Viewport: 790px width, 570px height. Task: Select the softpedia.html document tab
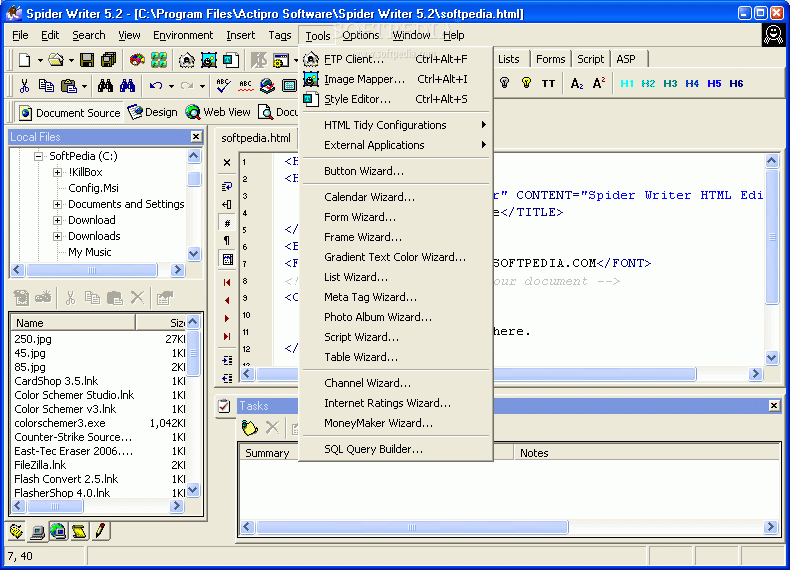[x=256, y=138]
